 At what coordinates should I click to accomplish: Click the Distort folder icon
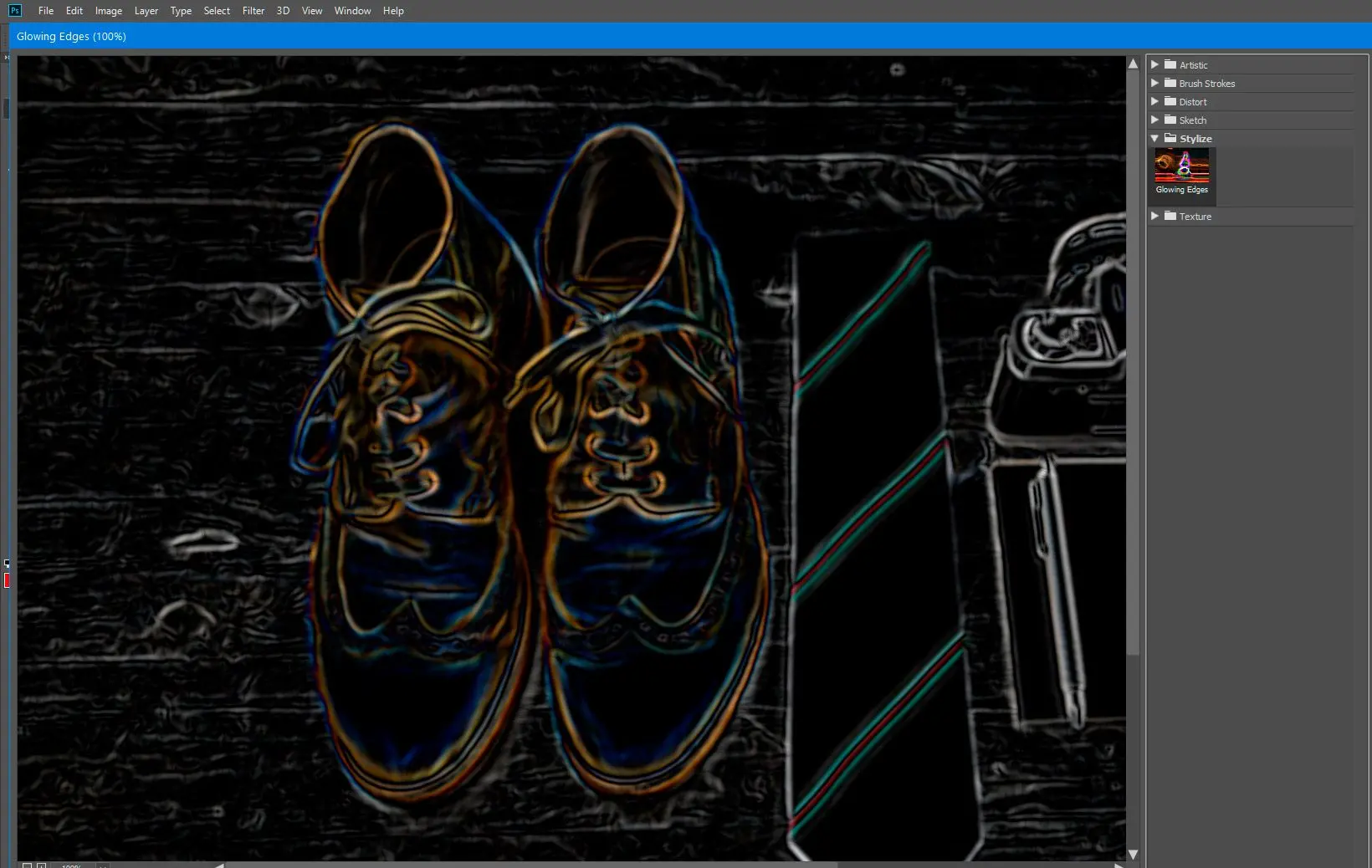[x=1170, y=101]
